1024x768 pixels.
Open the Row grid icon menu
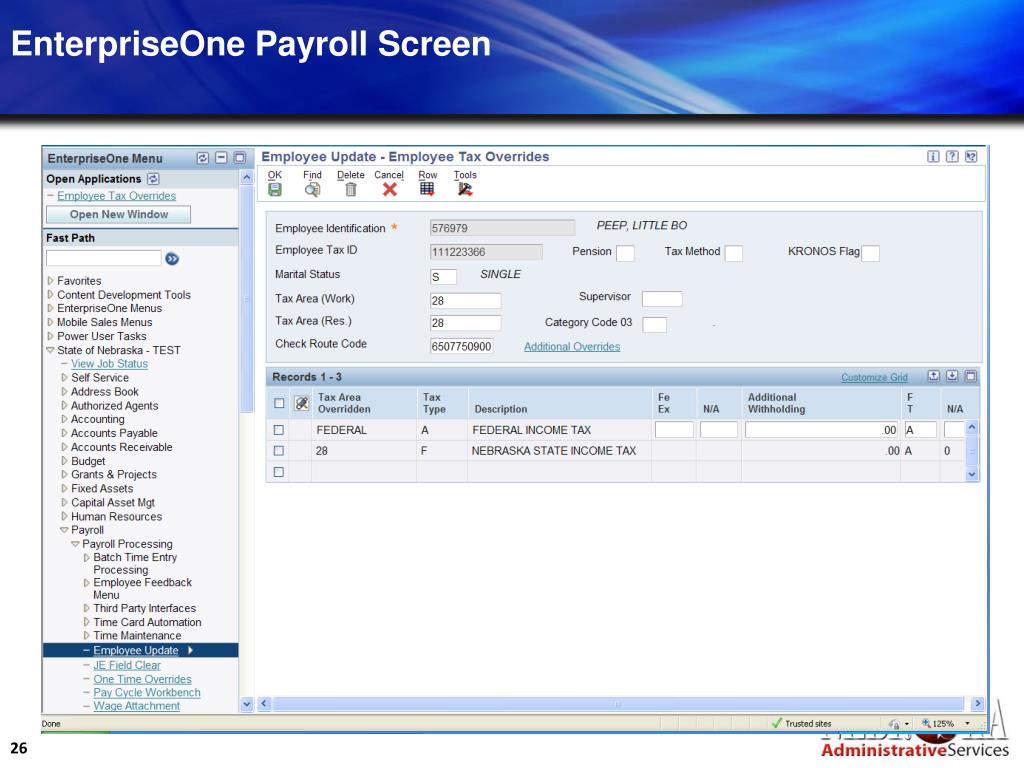click(x=427, y=188)
